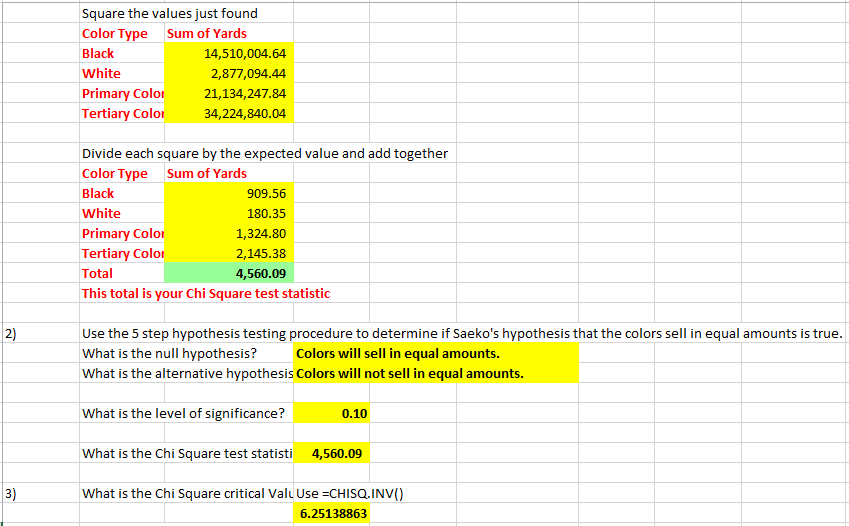Click the Chi Square test statistic answer cell

pos(331,453)
